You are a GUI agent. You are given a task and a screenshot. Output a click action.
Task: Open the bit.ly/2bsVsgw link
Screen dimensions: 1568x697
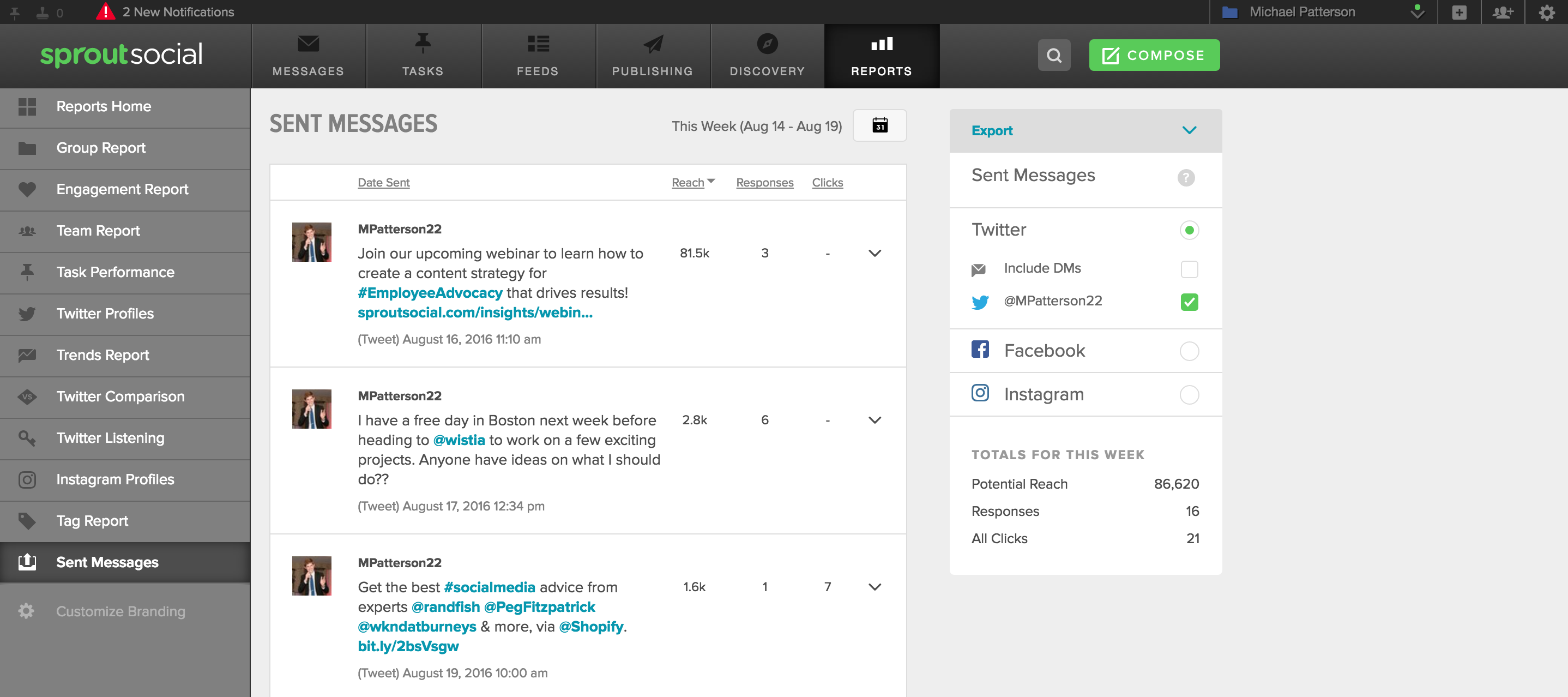[408, 646]
